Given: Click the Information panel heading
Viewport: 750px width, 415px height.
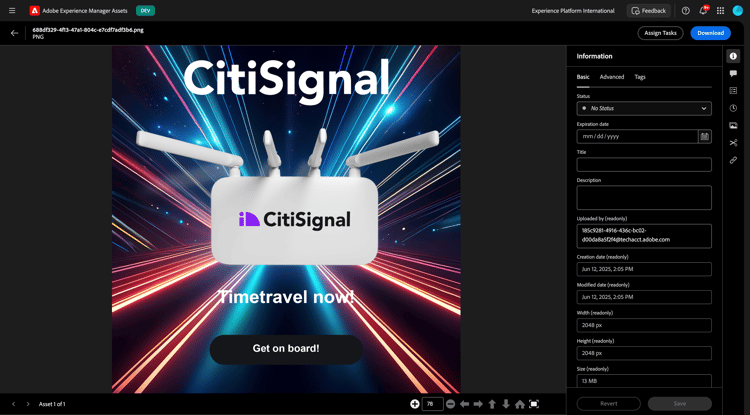Looking at the screenshot, I should [594, 56].
